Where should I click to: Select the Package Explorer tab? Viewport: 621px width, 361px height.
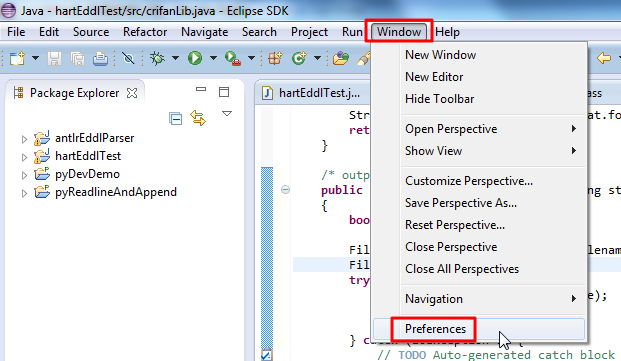74,93
